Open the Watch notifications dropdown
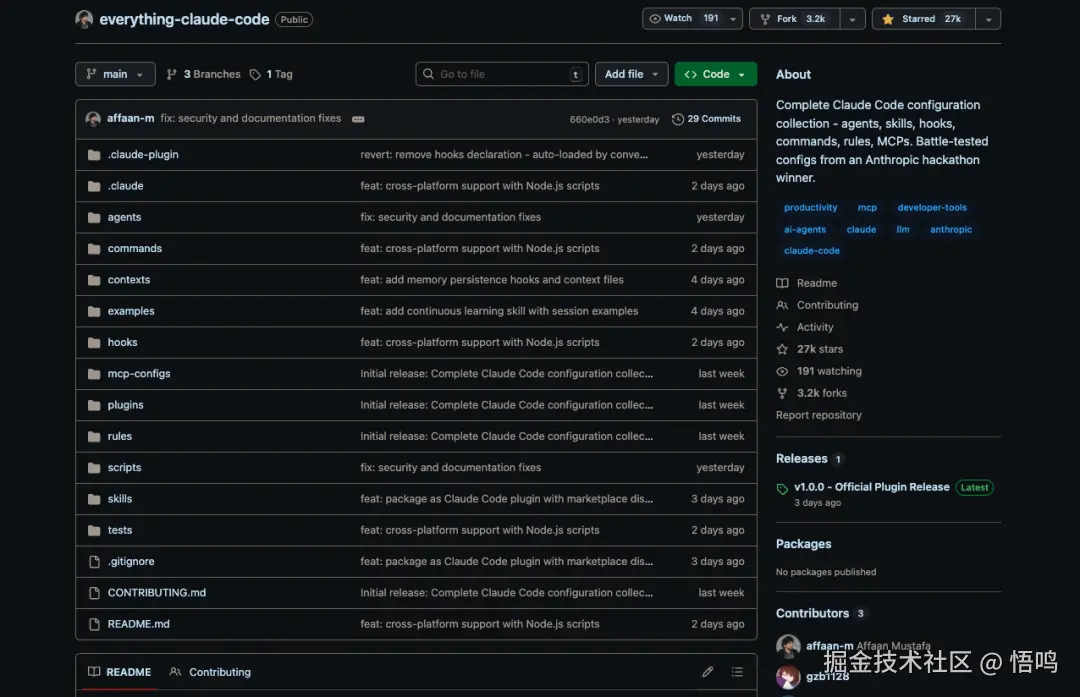Screen dimensions: 1080x697 692,19
